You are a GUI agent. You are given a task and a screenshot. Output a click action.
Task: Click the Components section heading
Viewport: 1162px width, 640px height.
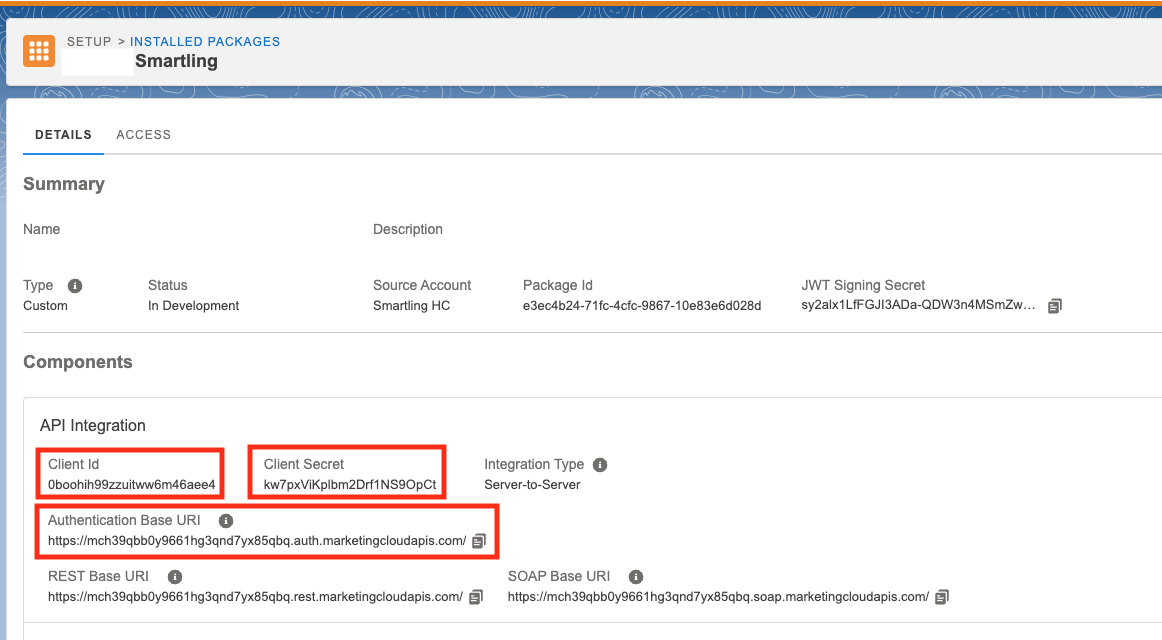pyautogui.click(x=78, y=362)
